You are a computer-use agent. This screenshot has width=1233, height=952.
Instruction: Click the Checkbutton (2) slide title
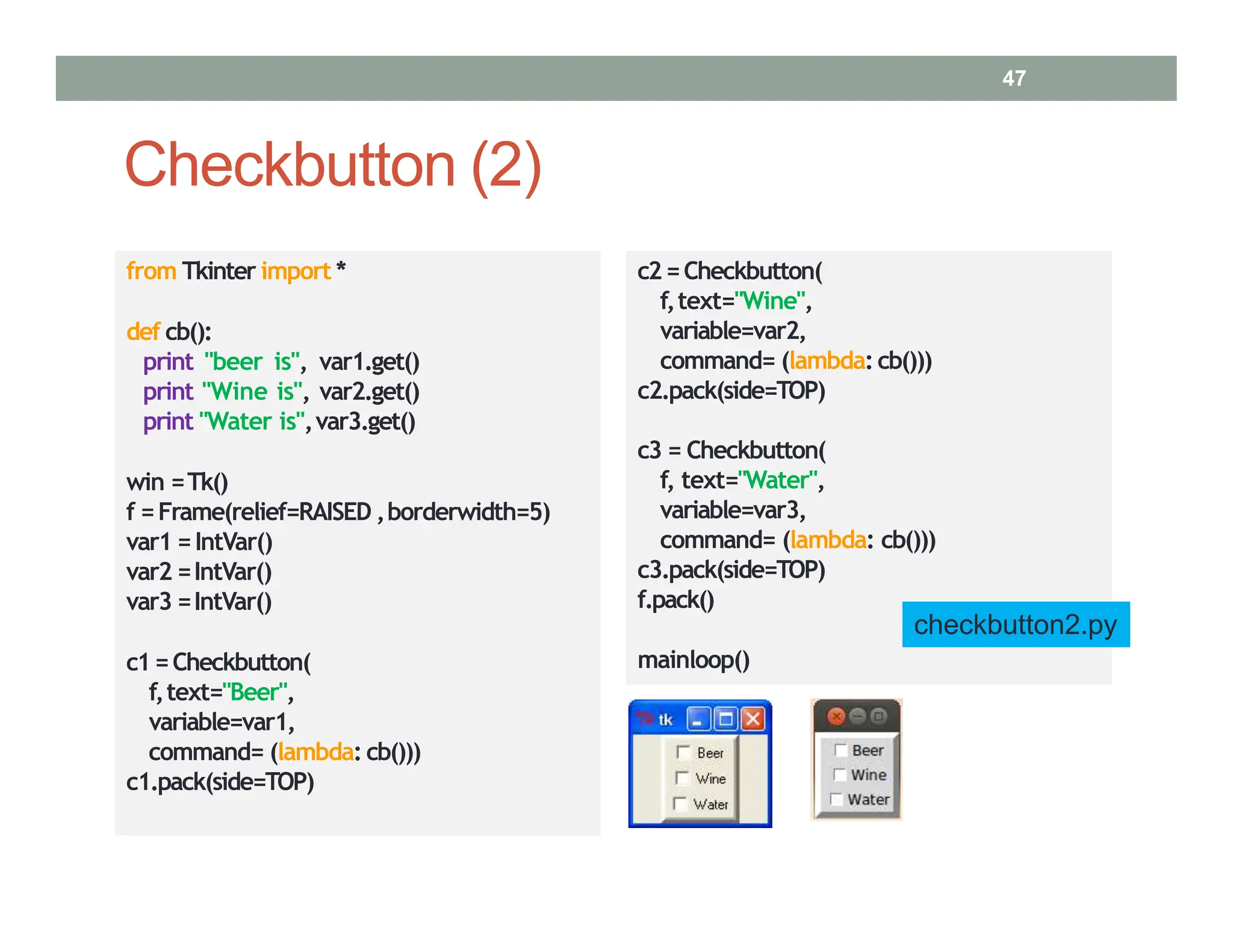(x=333, y=165)
